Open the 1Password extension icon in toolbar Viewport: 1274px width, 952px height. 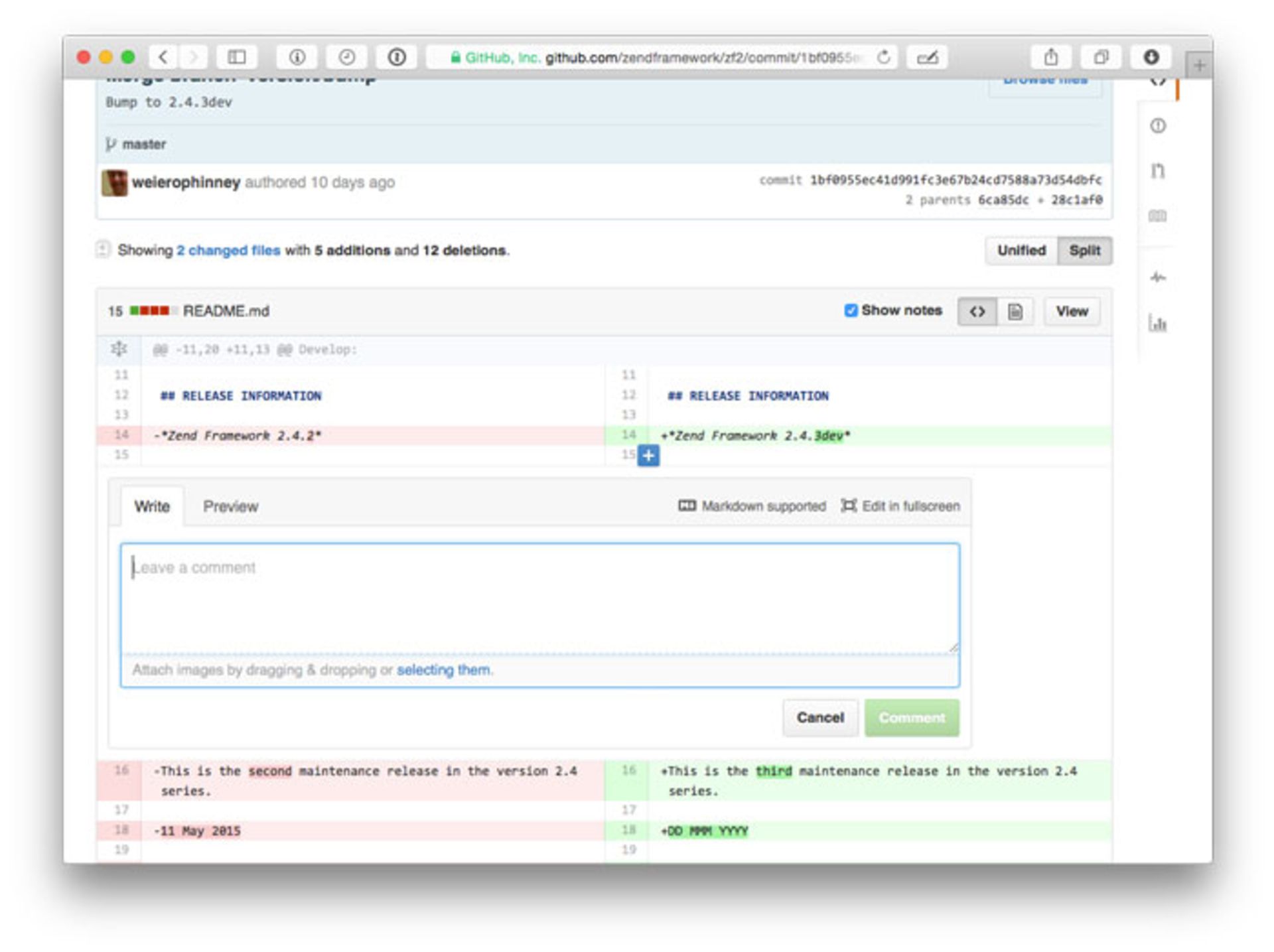[x=397, y=57]
